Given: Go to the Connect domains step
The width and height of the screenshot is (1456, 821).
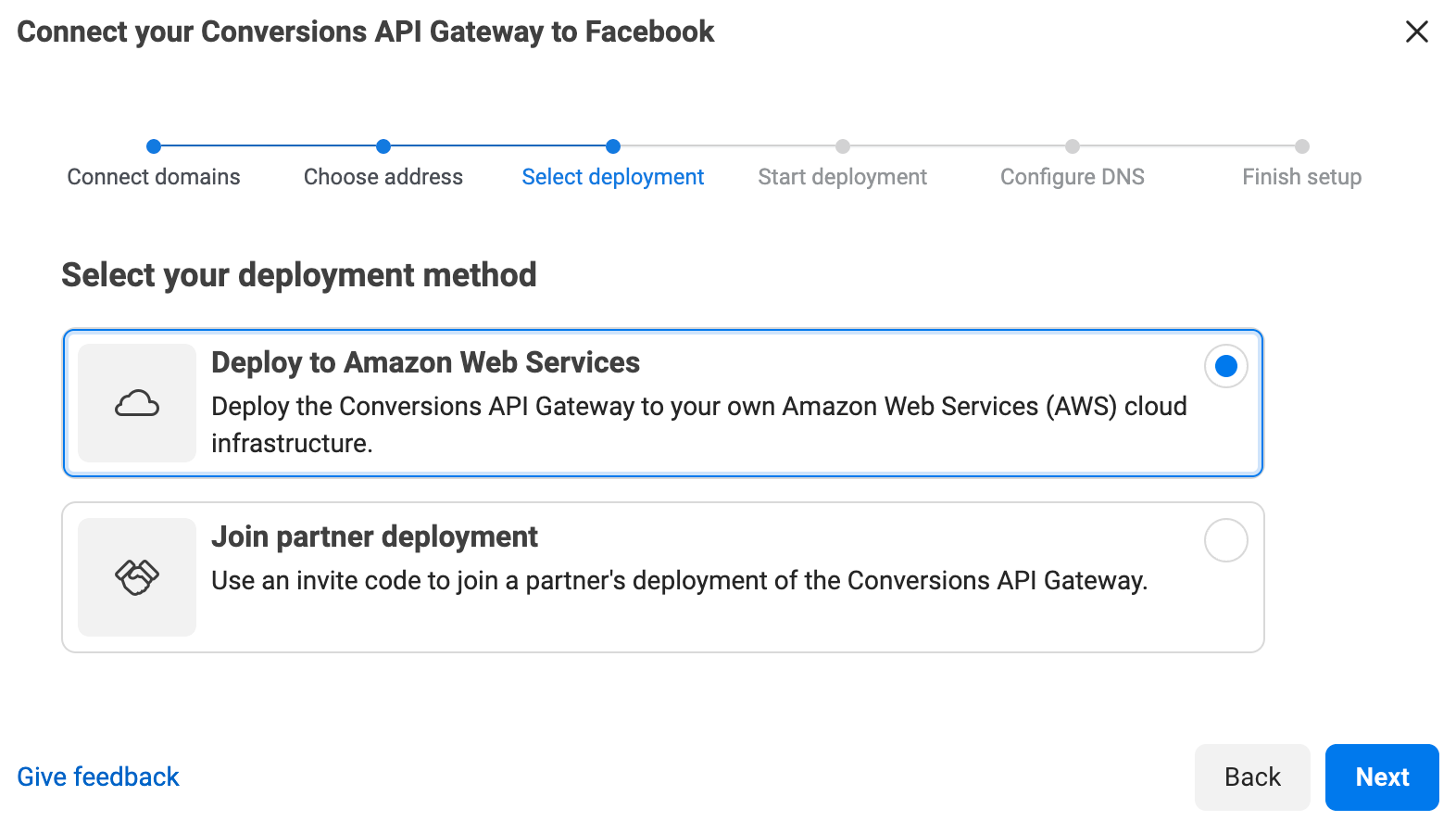Looking at the screenshot, I should [154, 177].
